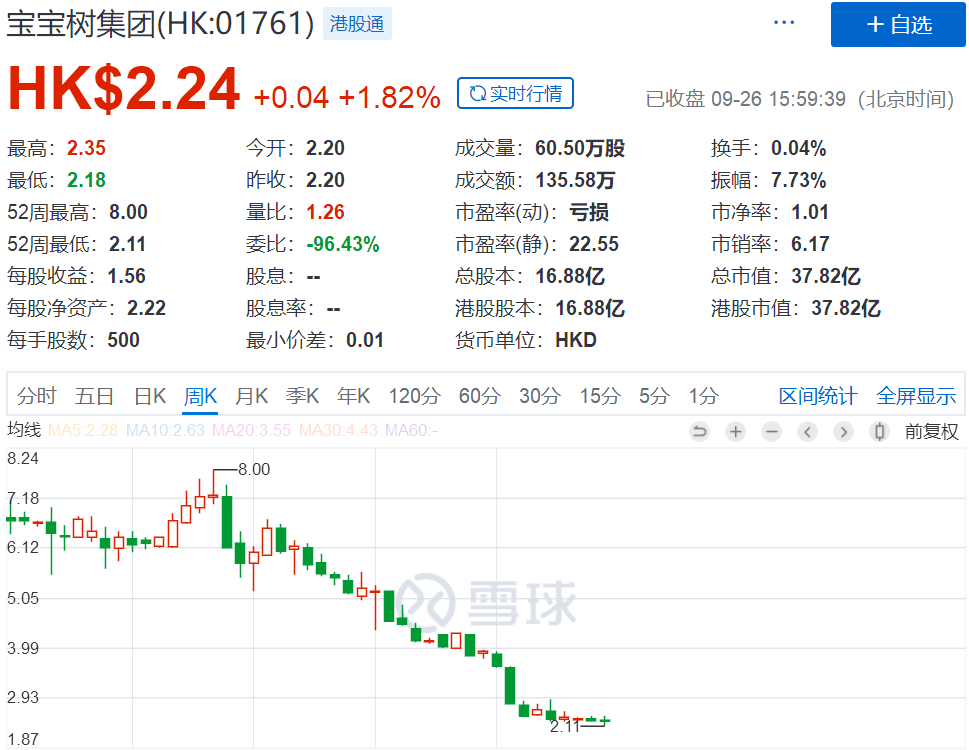The image size is (969, 750).
Task: Click the 港股市值 value 37.82亿
Action: pos(845,308)
